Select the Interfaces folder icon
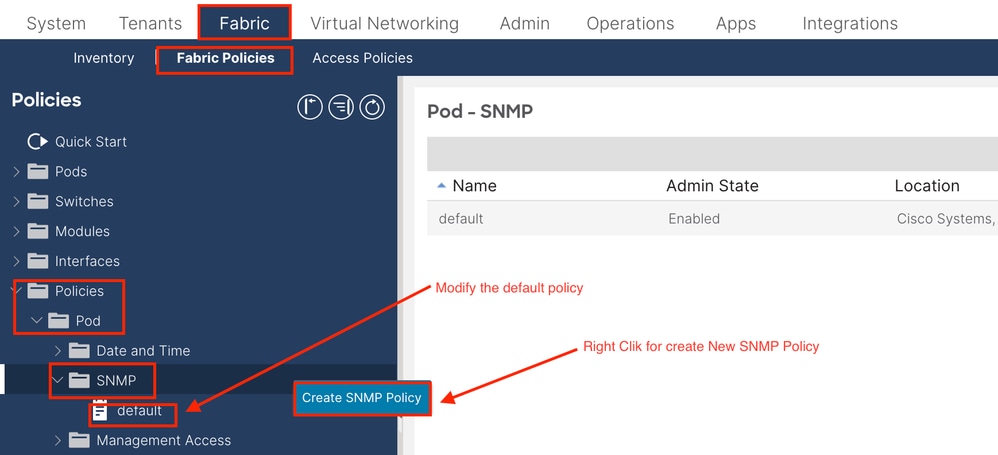This screenshot has width=998, height=455. pyautogui.click(x=38, y=261)
